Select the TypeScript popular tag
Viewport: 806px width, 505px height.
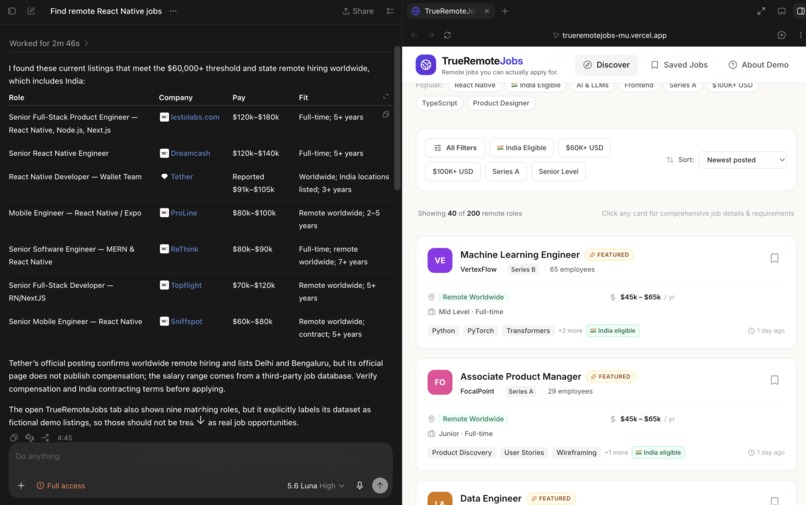tap(439, 103)
